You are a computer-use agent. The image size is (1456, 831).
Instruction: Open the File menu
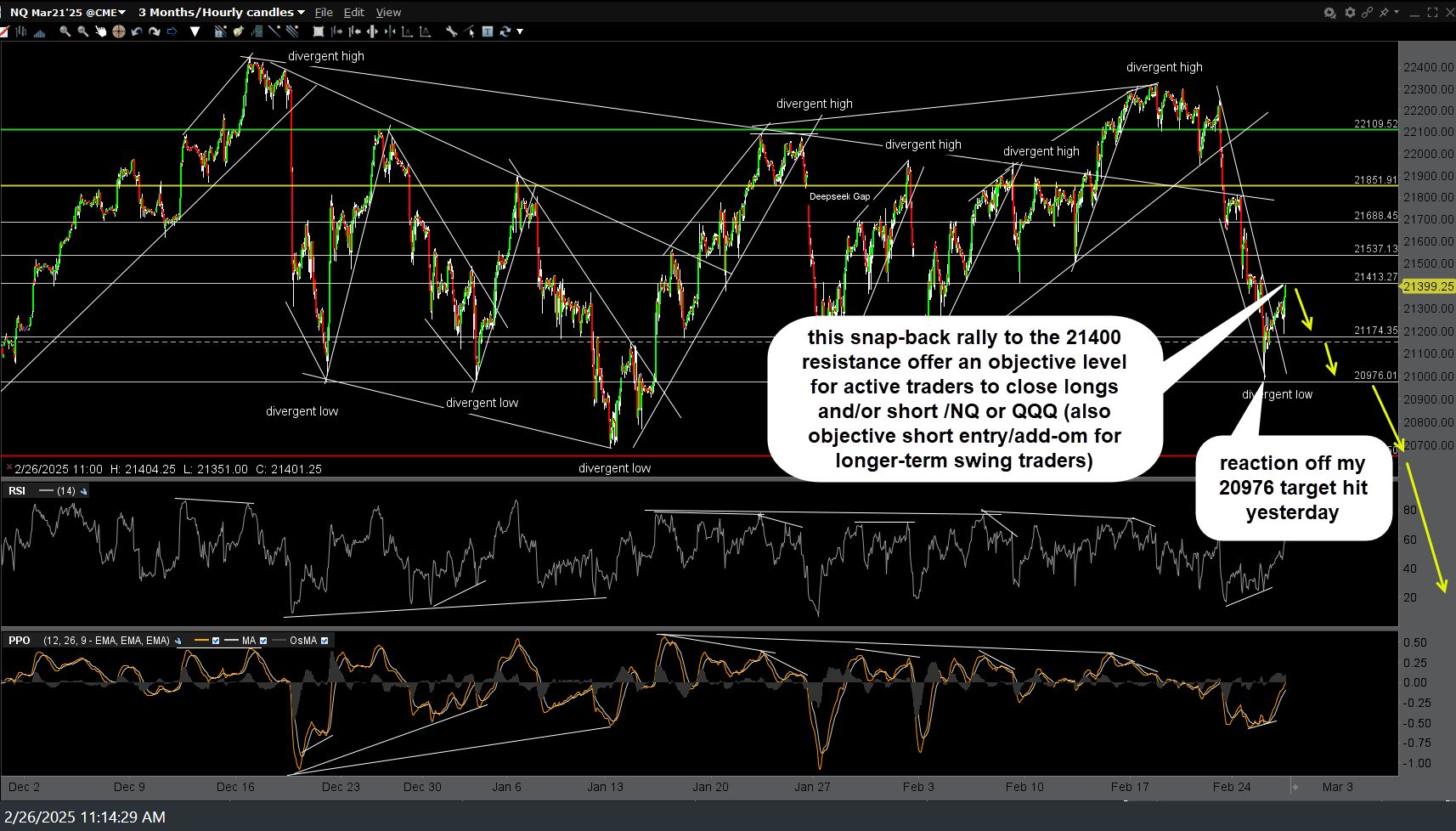click(324, 12)
